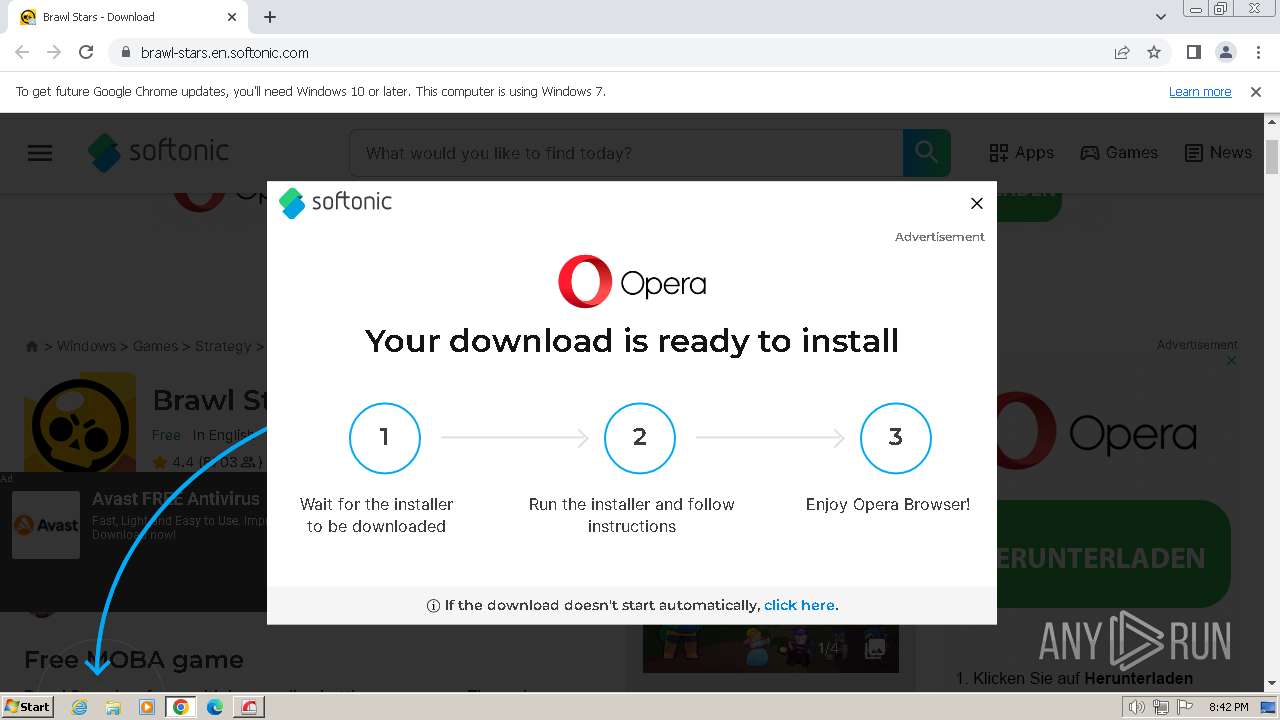Image resolution: width=1280 pixels, height=720 pixels.
Task: Reload the page
Action: (x=86, y=52)
